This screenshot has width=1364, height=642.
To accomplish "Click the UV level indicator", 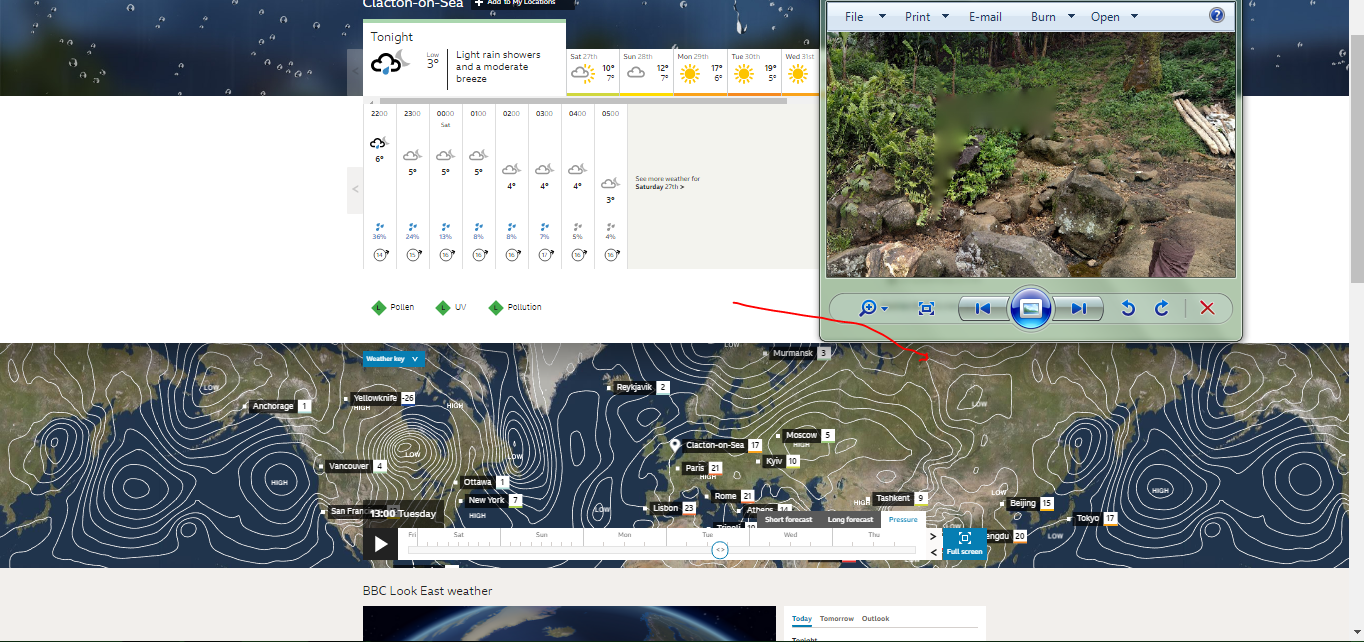I will pos(451,307).
